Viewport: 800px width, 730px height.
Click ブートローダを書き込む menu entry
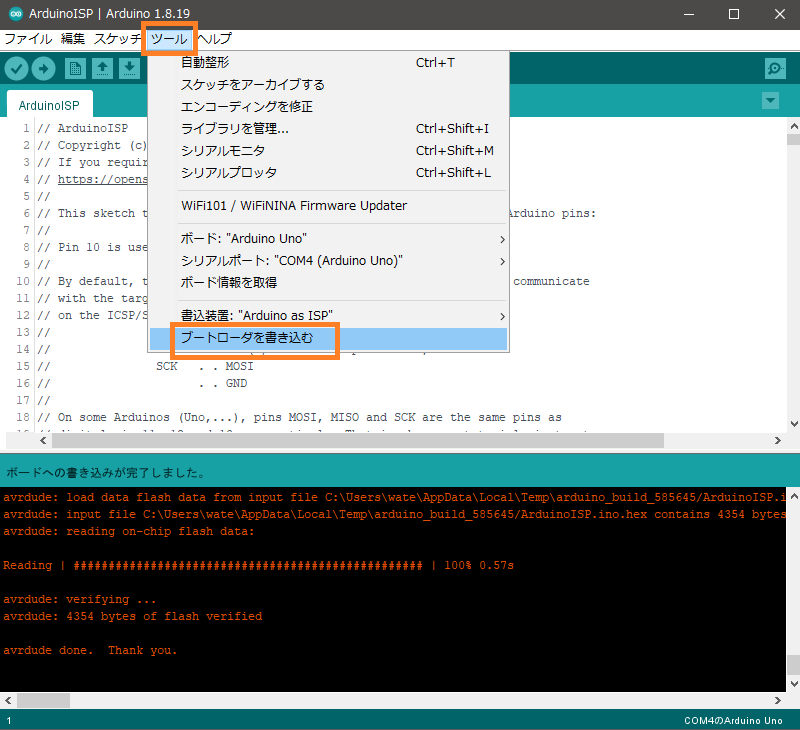point(329,338)
